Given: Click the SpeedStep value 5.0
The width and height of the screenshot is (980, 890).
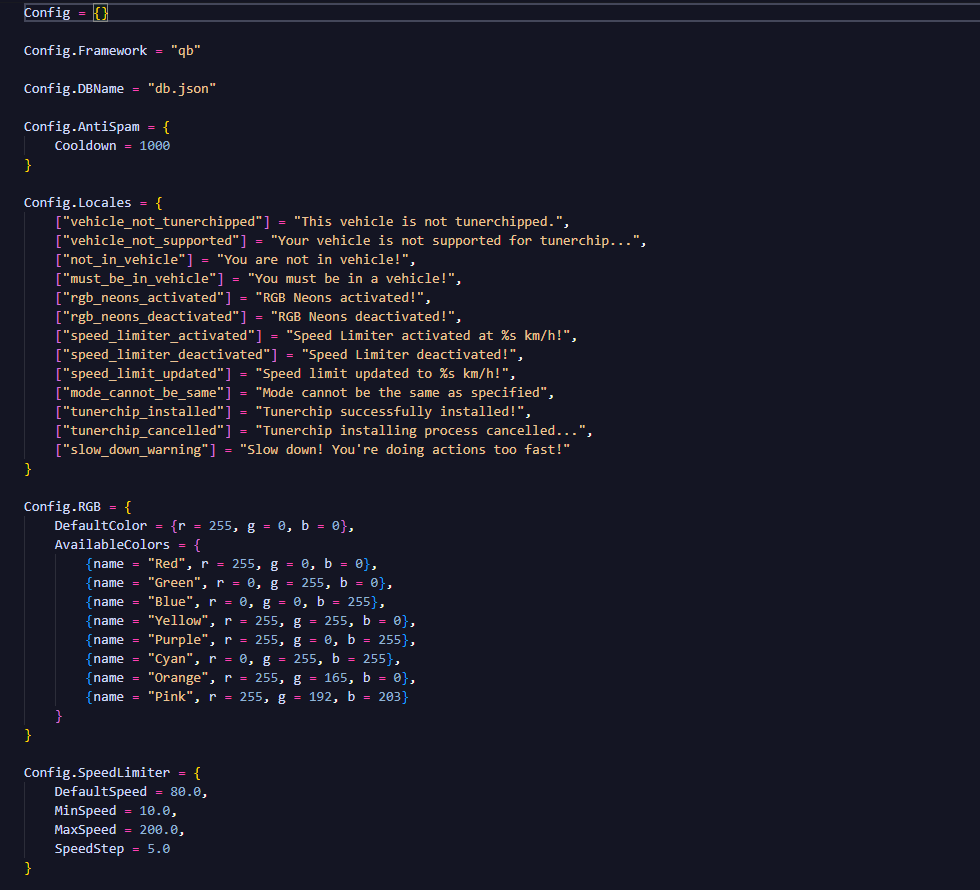Looking at the screenshot, I should 159,849.
